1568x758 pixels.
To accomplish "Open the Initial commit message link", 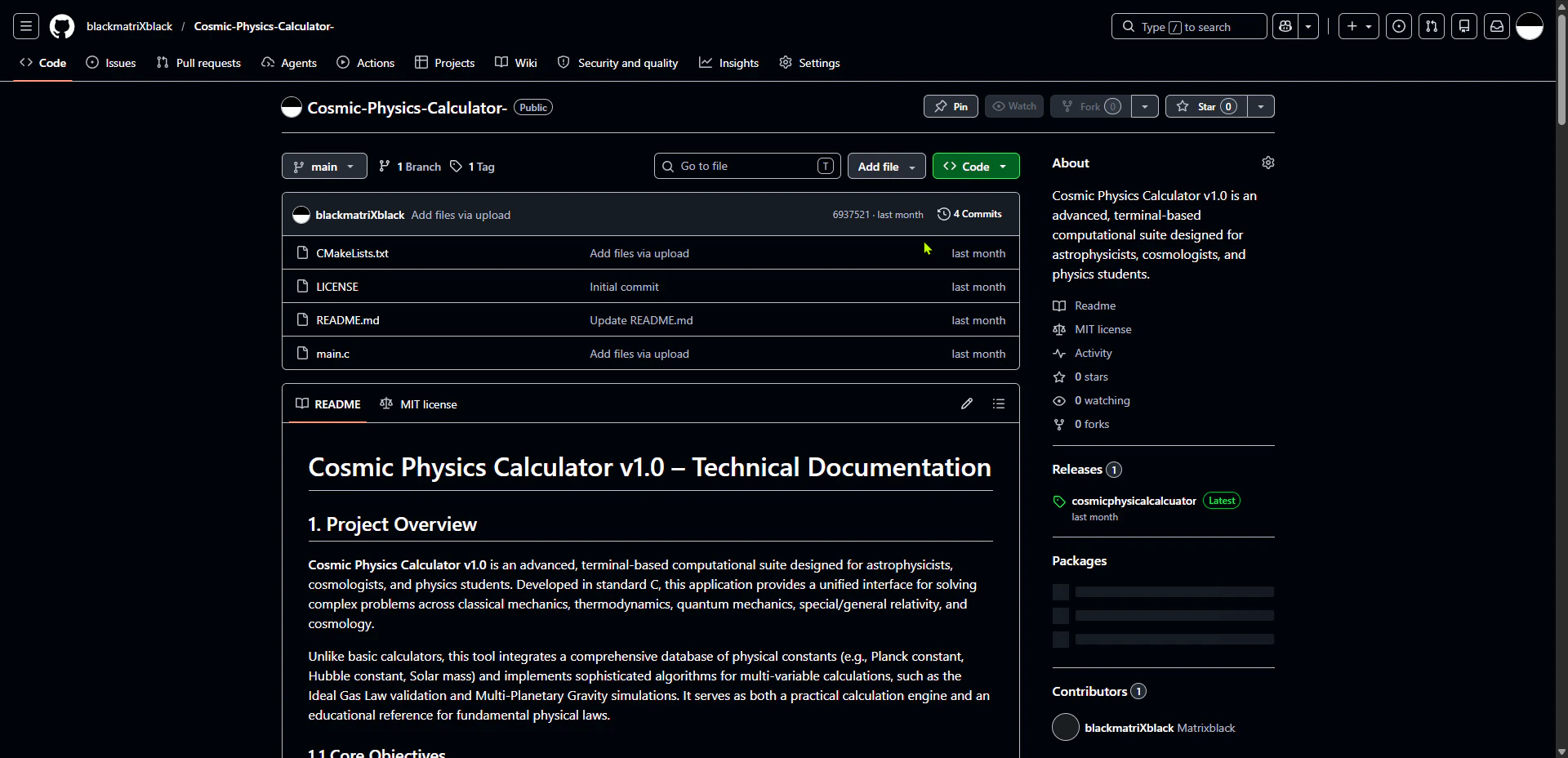I will pyautogui.click(x=624, y=287).
